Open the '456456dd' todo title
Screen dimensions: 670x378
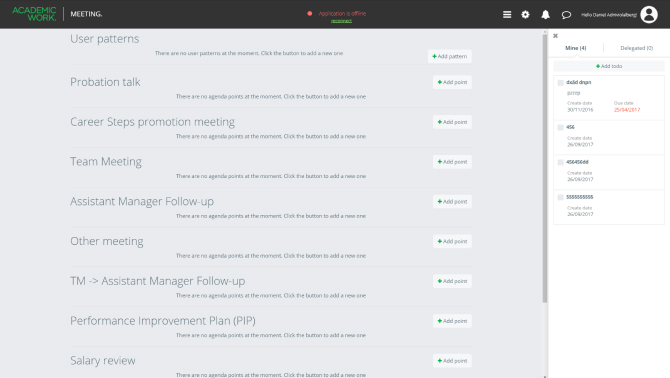[577, 162]
